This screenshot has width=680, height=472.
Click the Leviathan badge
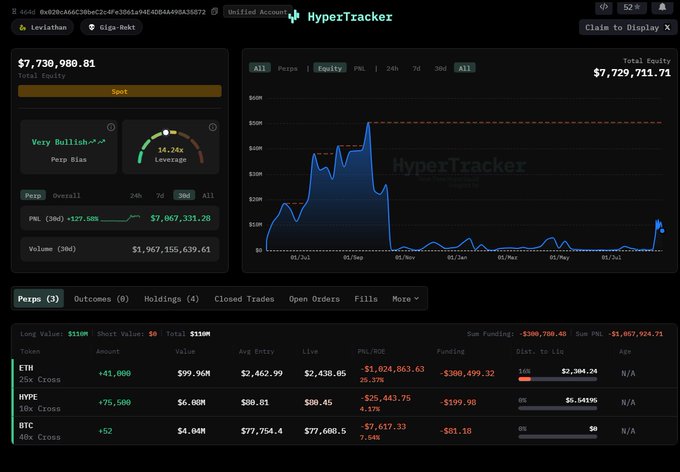pyautogui.click(x=42, y=27)
